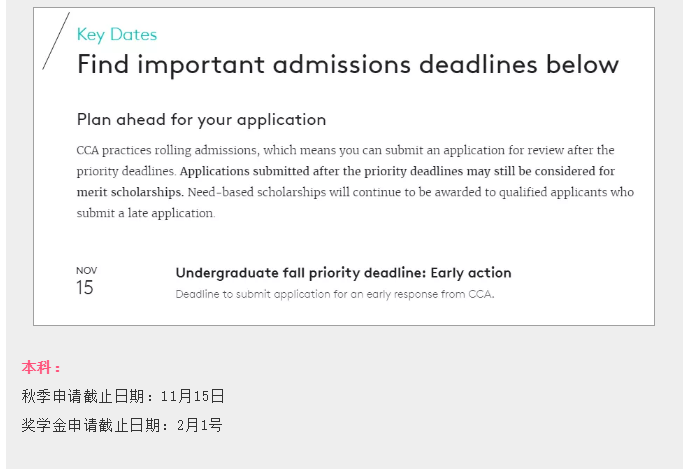Click the date number 15
The image size is (688, 469).
(x=85, y=288)
